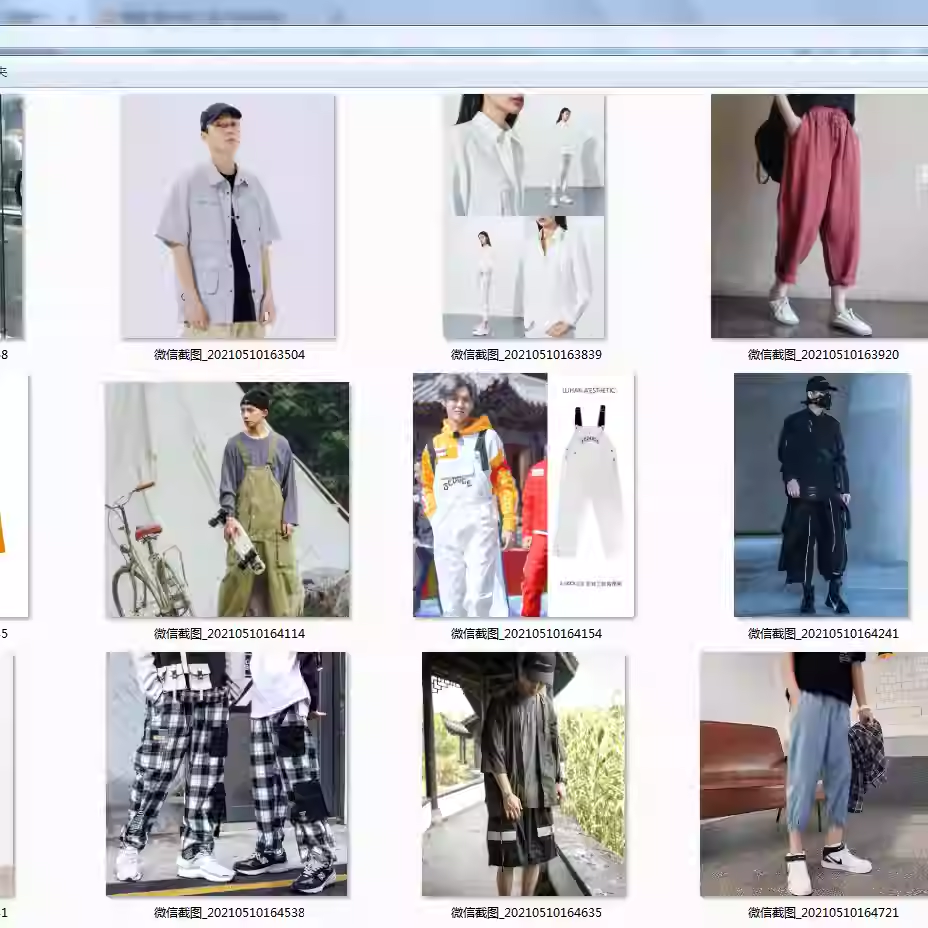Select the white shirt collage thumbnail 微信截图_20210510163839
This screenshot has height=928, width=928.
click(x=523, y=215)
